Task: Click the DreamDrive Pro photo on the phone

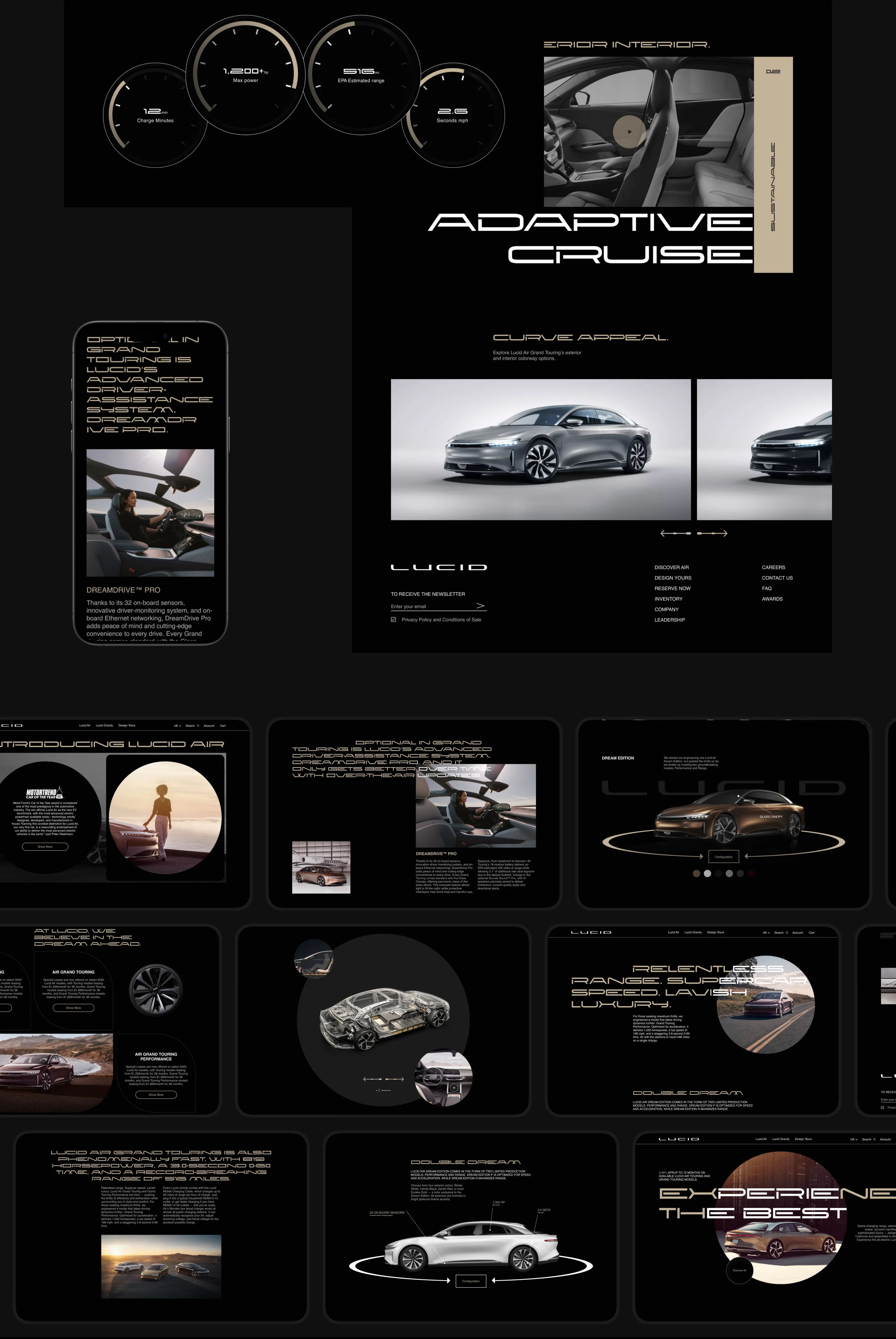Action: click(x=150, y=513)
